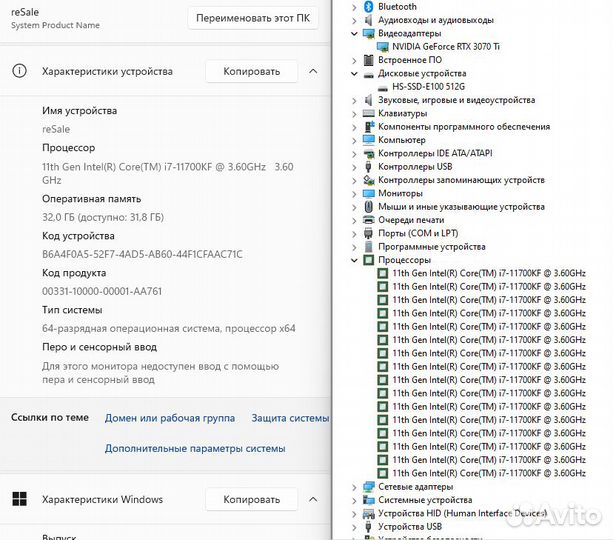Viewport: 613px width, 540px height.
Task: Collapse the Процессоры tree node
Action: click(x=354, y=260)
